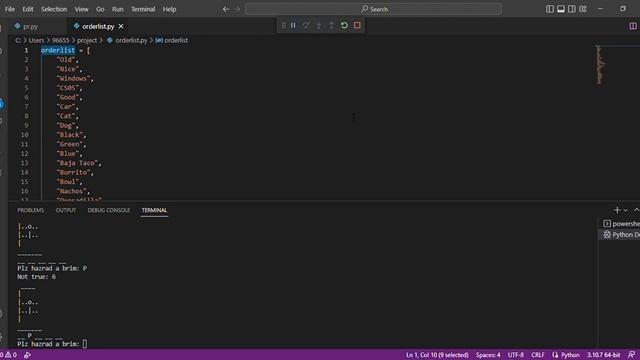Click the "Baja Taco" string on line 13
Image resolution: width=640 pixels, height=360 pixels.
[x=77, y=163]
